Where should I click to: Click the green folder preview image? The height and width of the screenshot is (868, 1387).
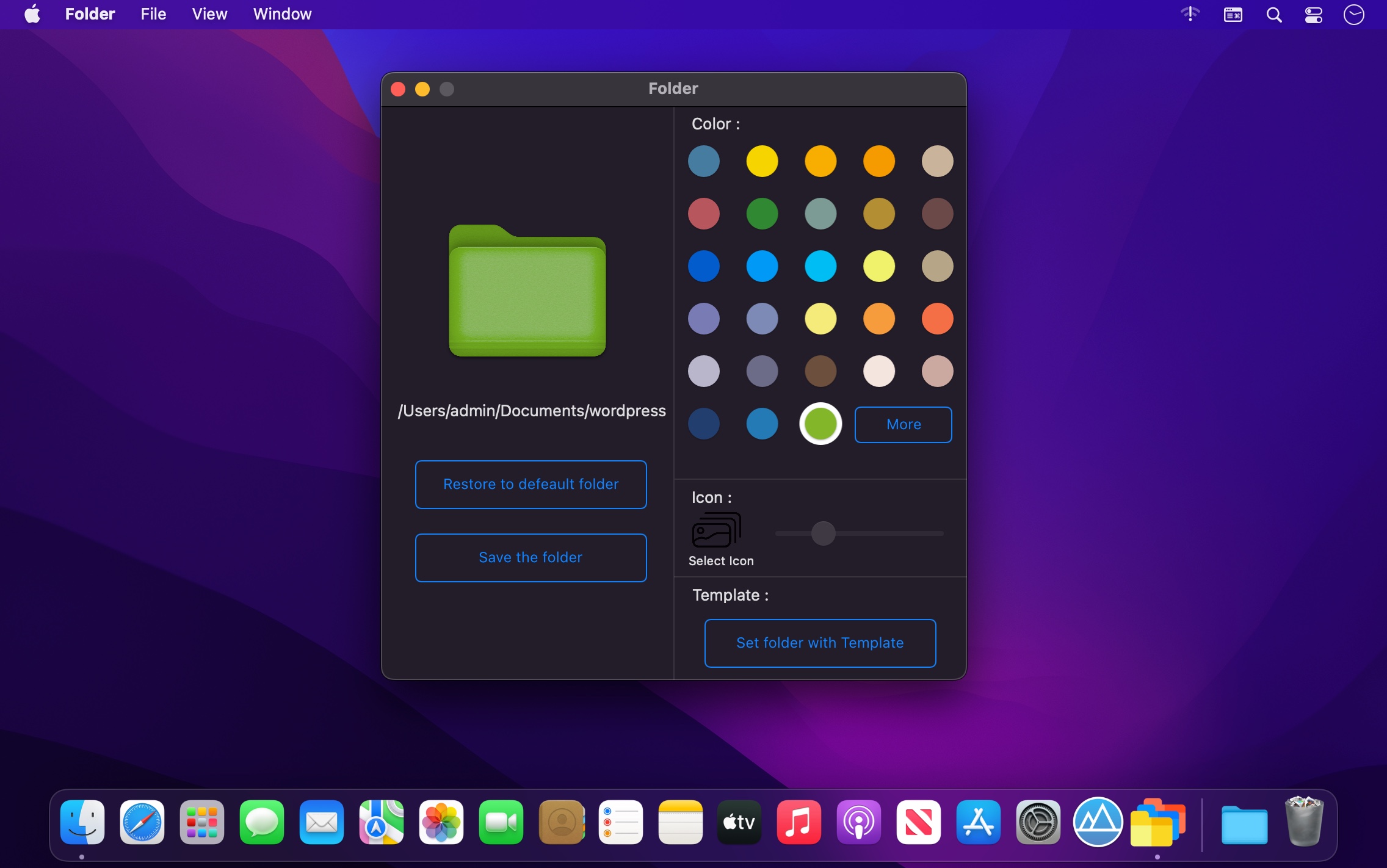pyautogui.click(x=527, y=293)
